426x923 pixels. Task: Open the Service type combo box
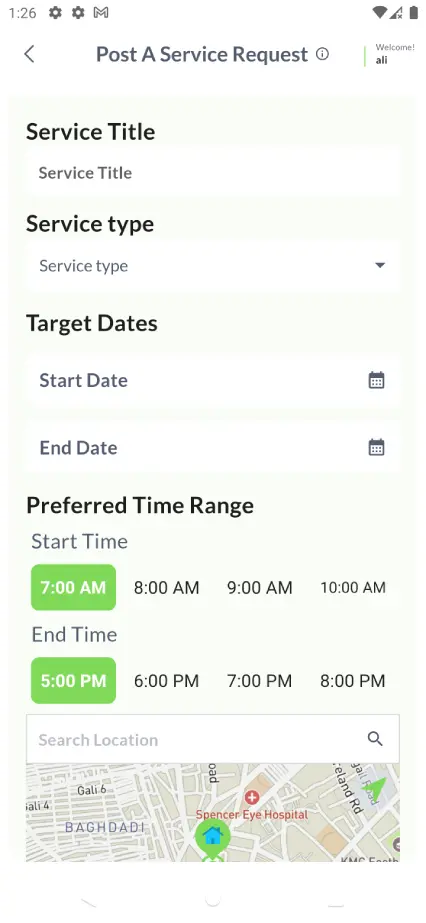click(x=212, y=266)
